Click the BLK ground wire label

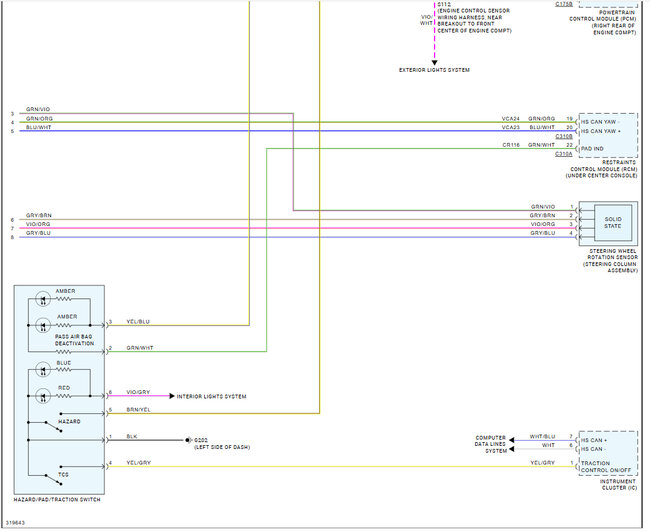point(132,437)
